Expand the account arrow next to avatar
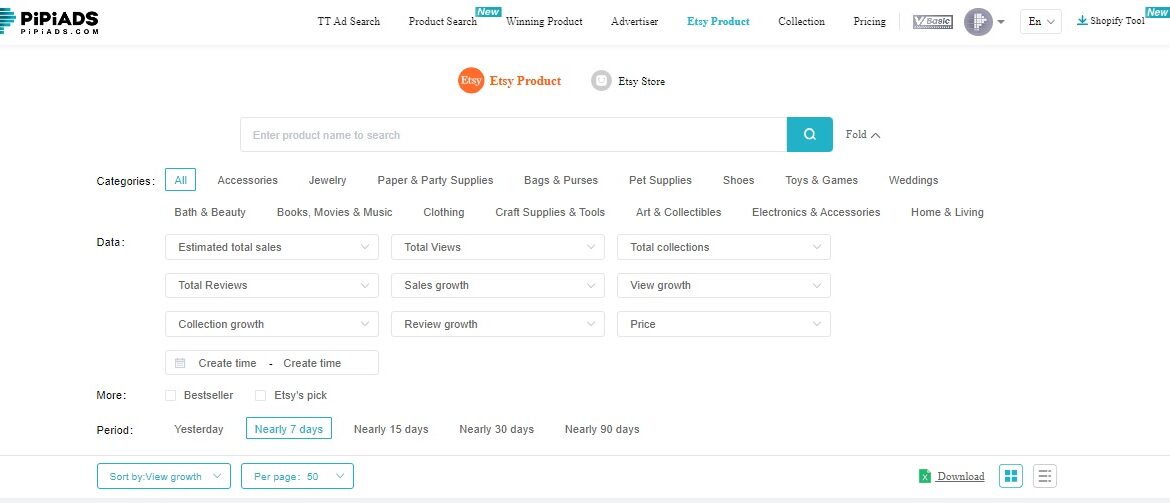Viewport: 1170px width, 503px height. point(1001,22)
